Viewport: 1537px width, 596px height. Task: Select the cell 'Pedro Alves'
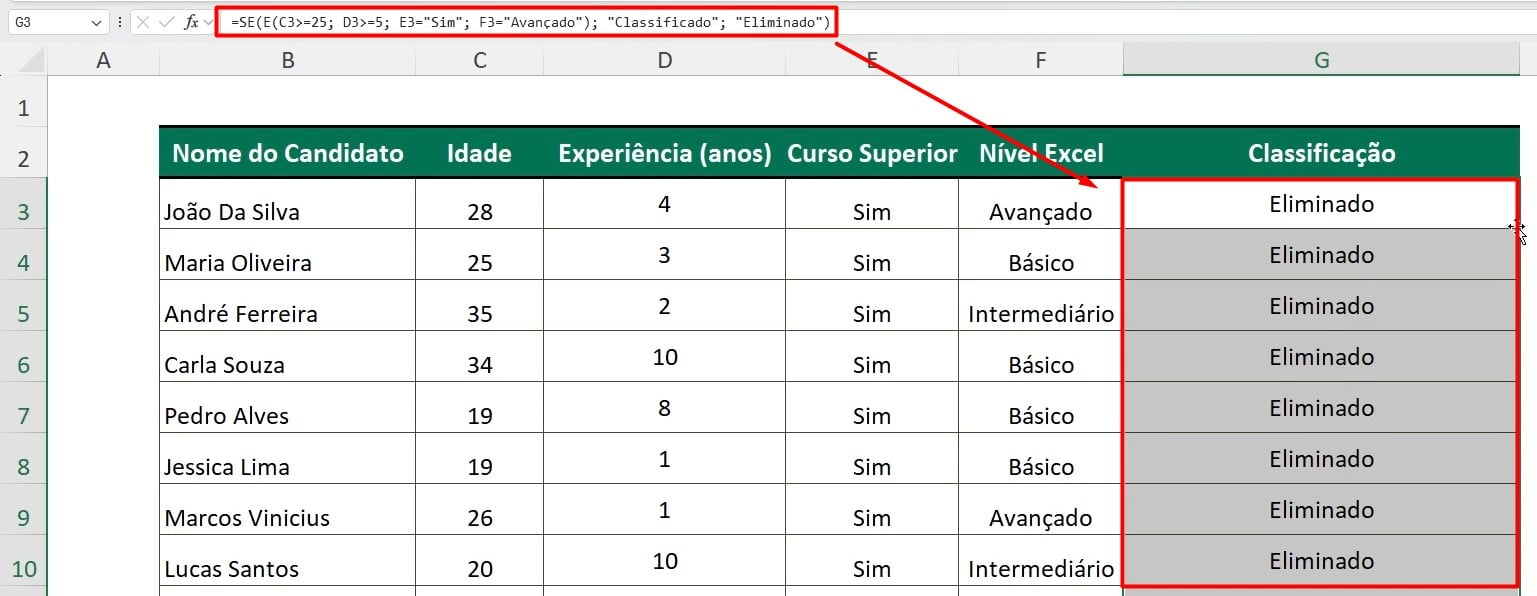[x=287, y=408]
